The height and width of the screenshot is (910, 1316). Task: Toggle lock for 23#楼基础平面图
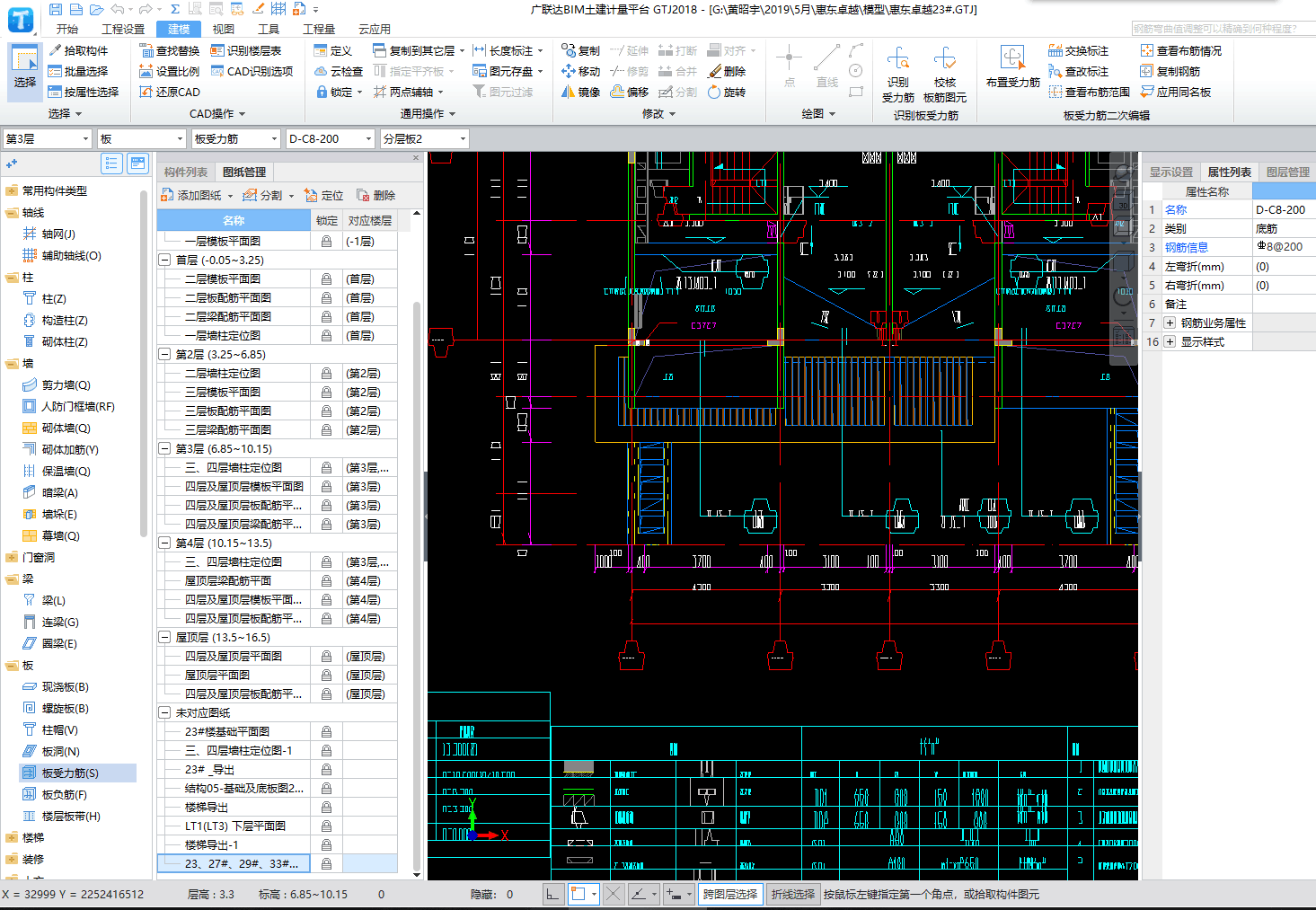point(326,731)
